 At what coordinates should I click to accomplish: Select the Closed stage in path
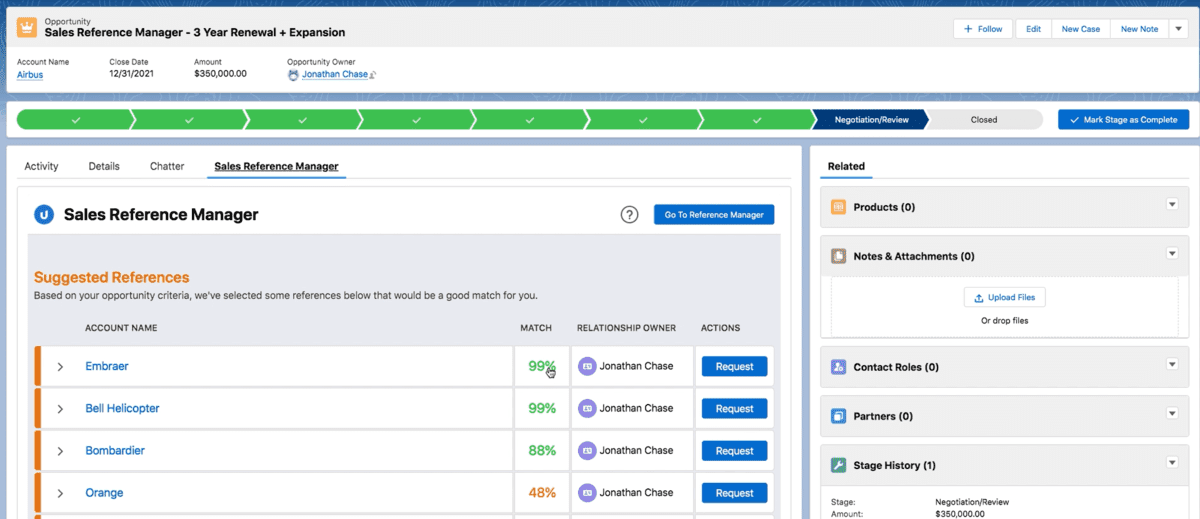coord(984,119)
